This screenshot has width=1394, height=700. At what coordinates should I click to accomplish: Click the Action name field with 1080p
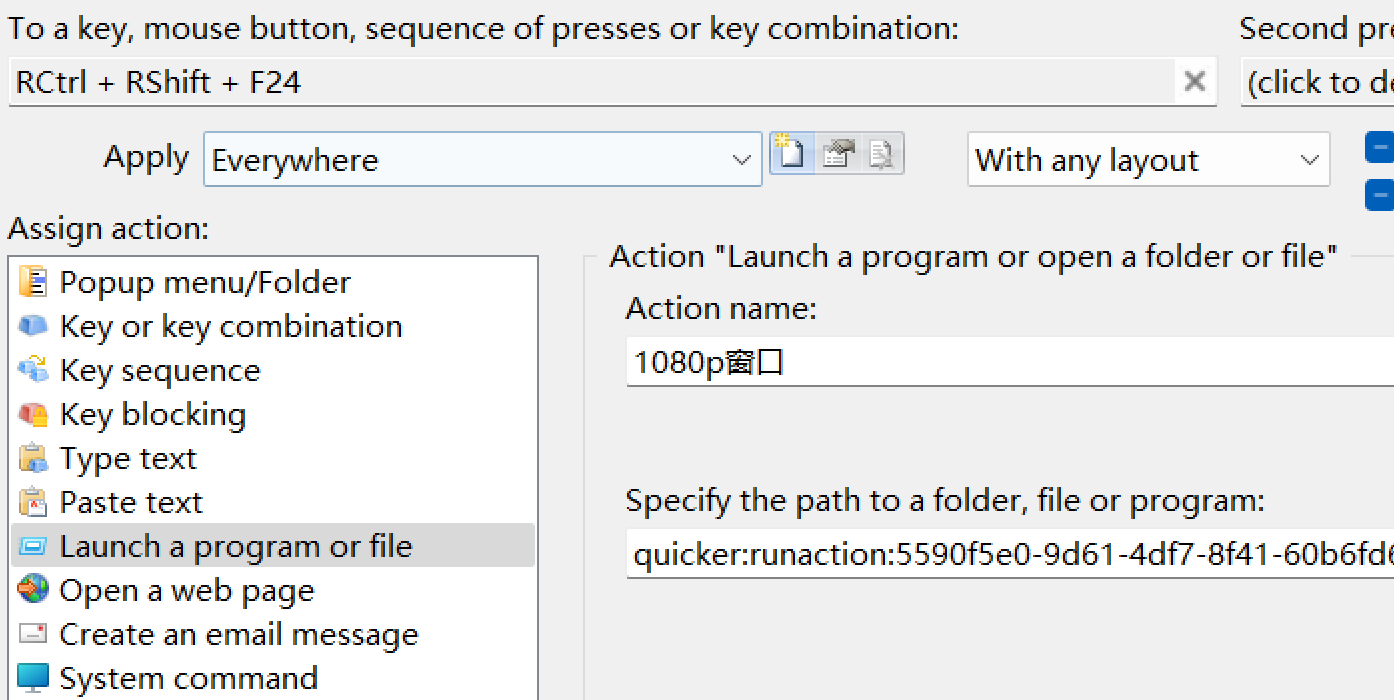pos(1010,362)
